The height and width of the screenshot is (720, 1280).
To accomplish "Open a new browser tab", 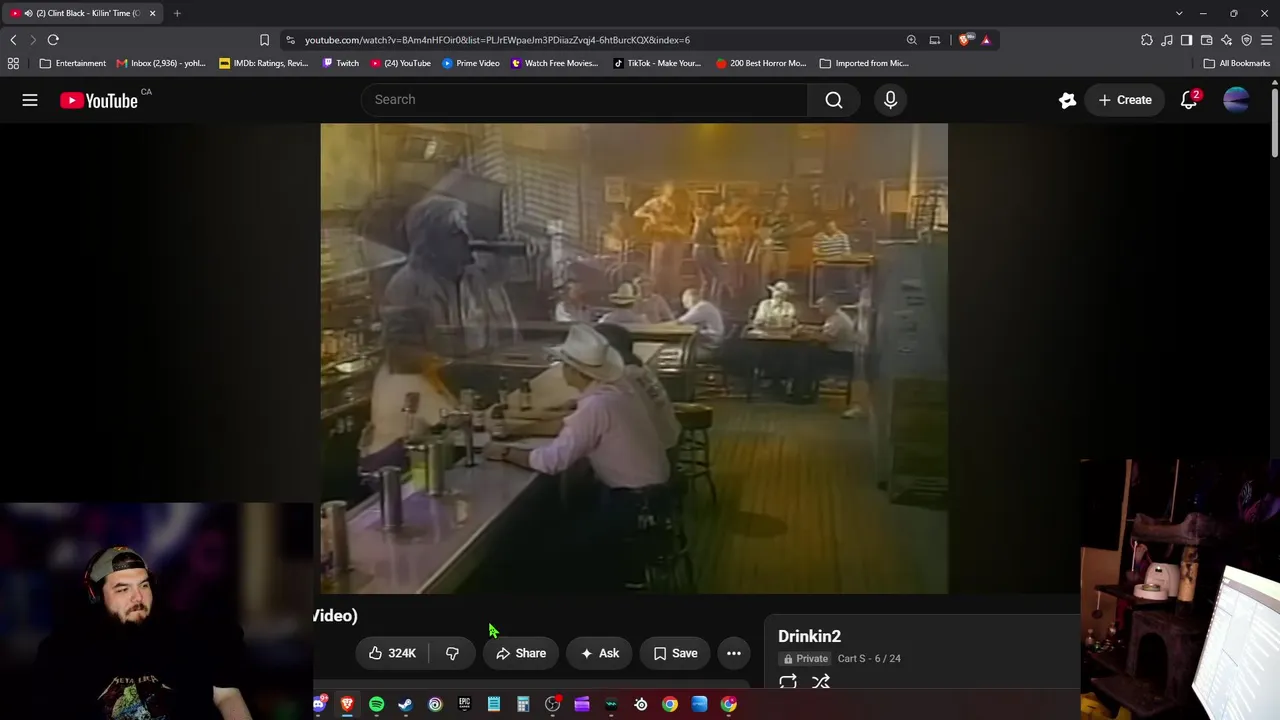I will [x=177, y=13].
